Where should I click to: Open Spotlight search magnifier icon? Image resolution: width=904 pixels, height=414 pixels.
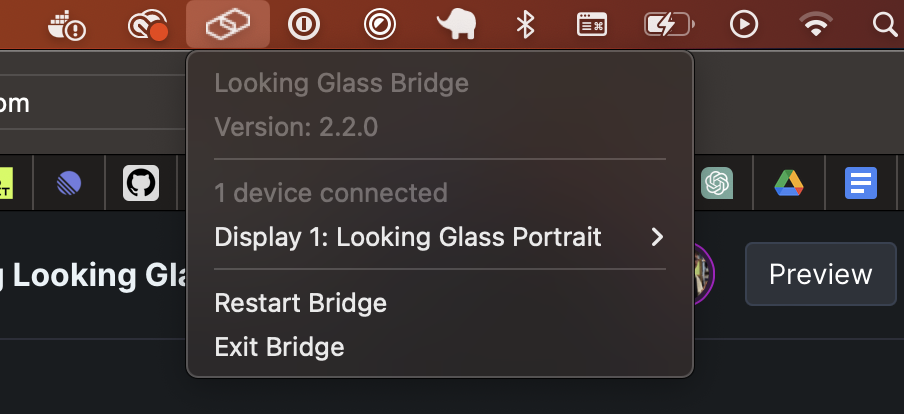[x=885, y=25]
